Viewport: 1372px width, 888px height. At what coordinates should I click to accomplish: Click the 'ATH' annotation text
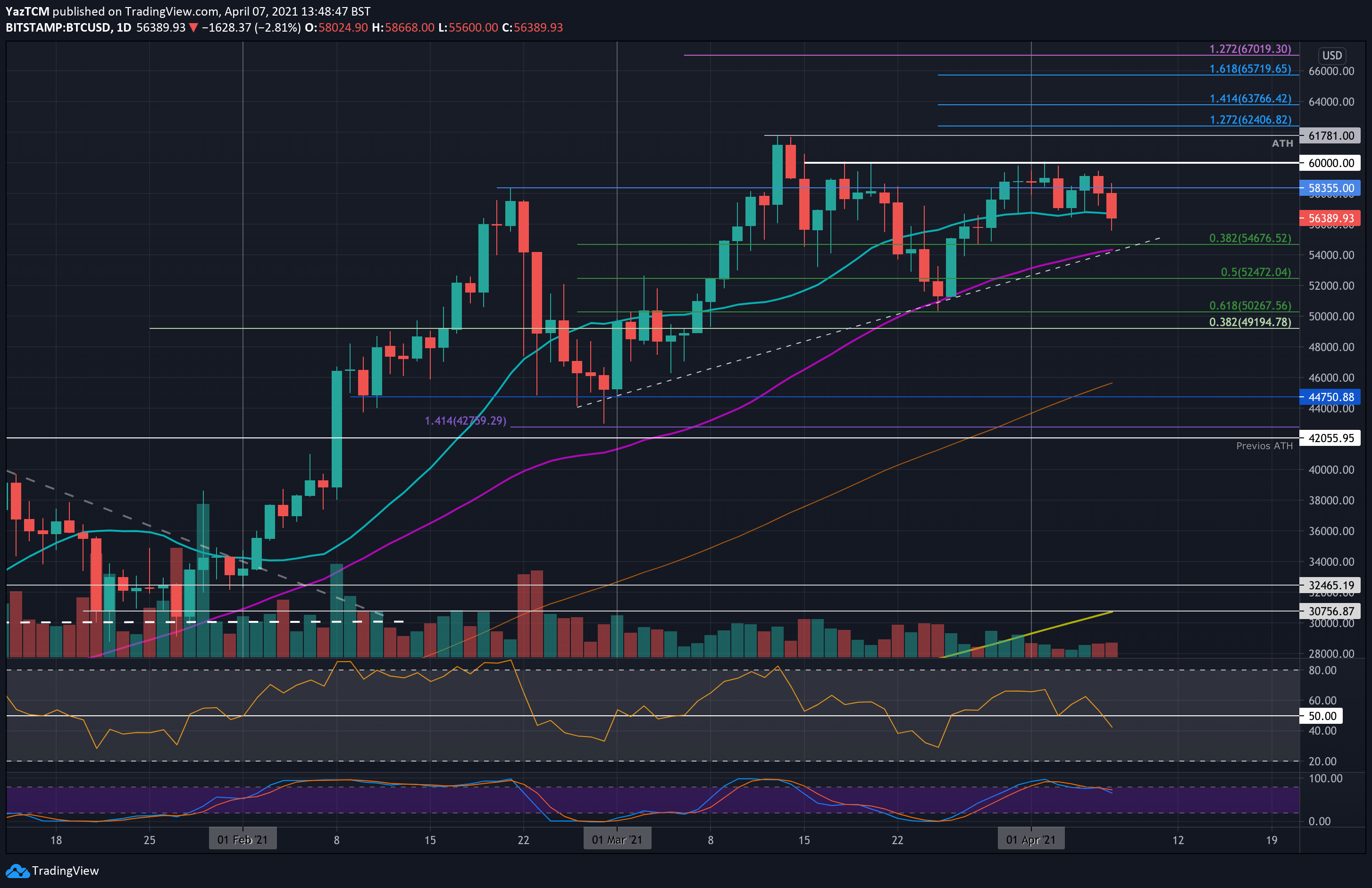[x=1282, y=143]
